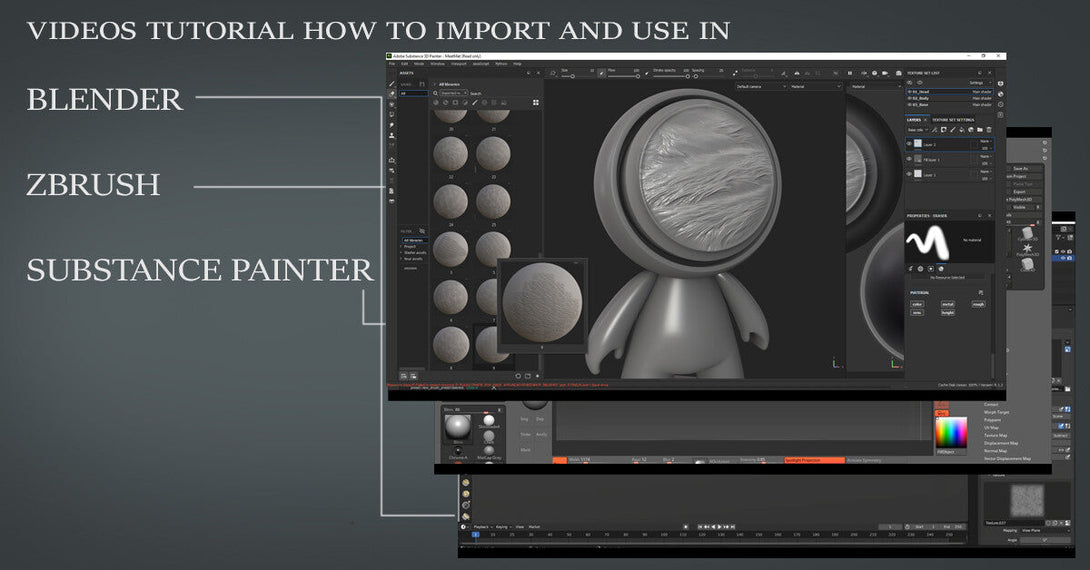
Task: Delete layer with the trash icon
Action: [x=989, y=129]
